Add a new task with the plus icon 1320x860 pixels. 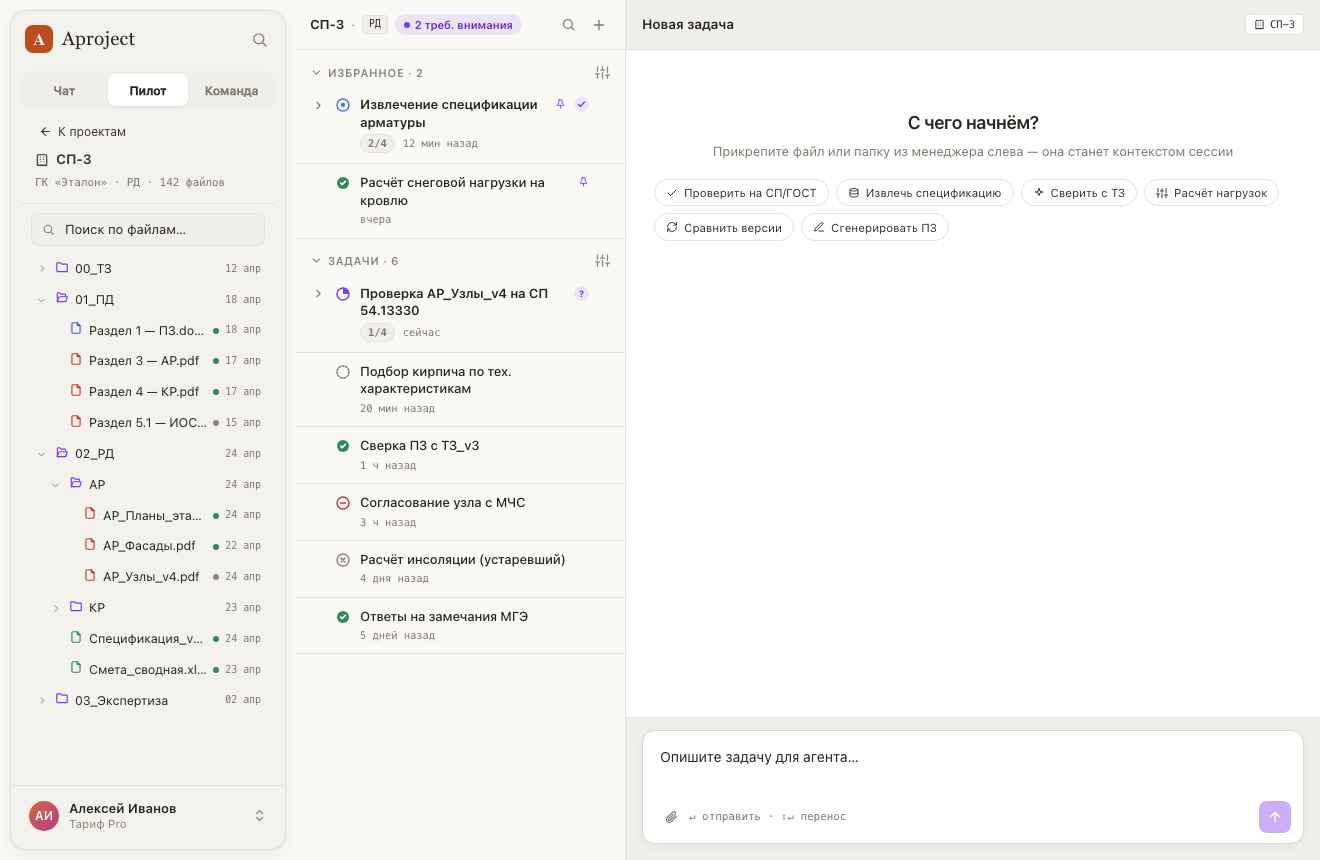pyautogui.click(x=599, y=25)
